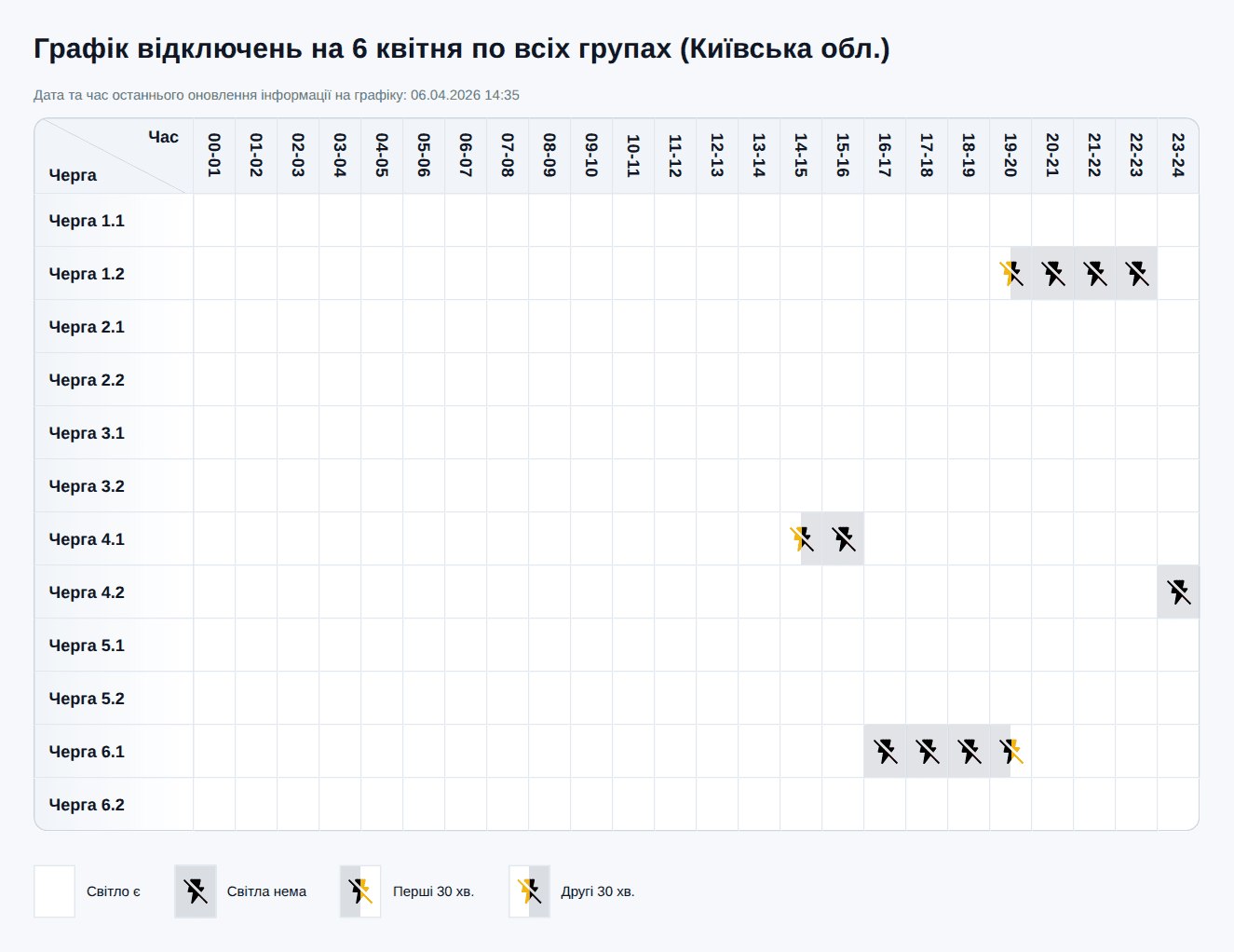Screen dimensions: 1234x952
Task: Click the outage icon for Черга 4.2 at 23-24
Action: click(1178, 592)
